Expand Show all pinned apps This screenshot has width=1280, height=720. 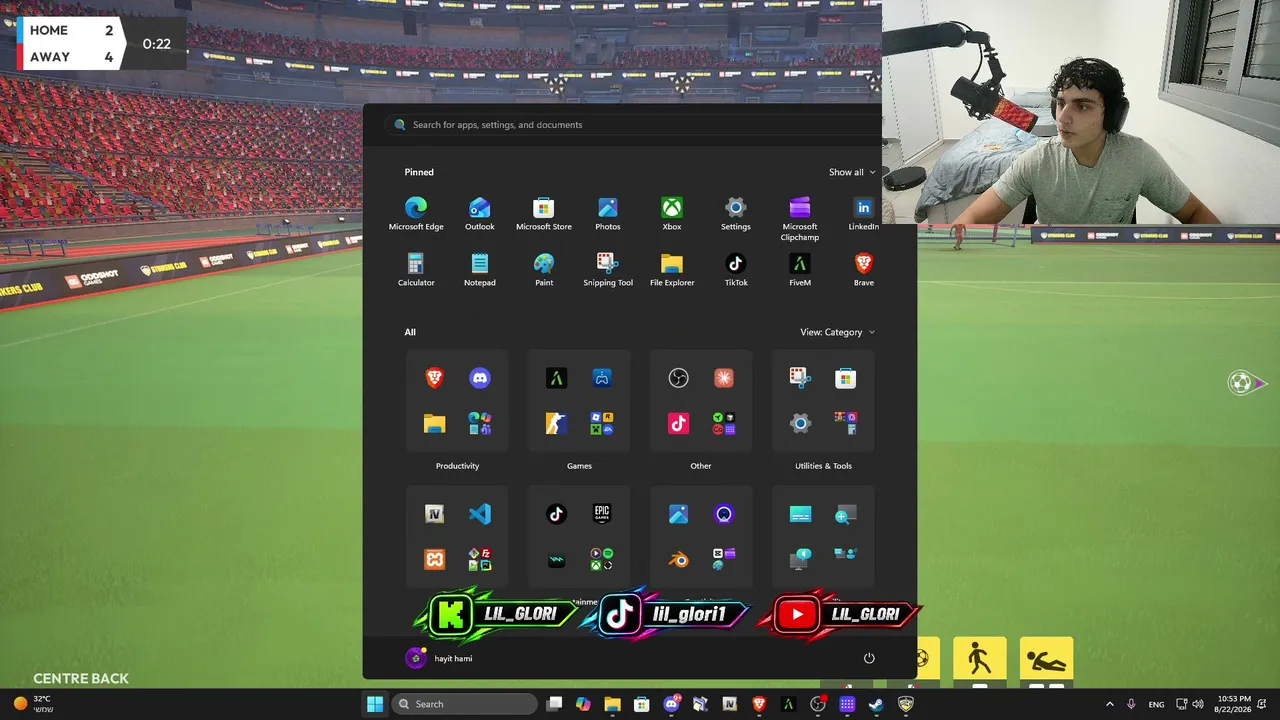(852, 172)
